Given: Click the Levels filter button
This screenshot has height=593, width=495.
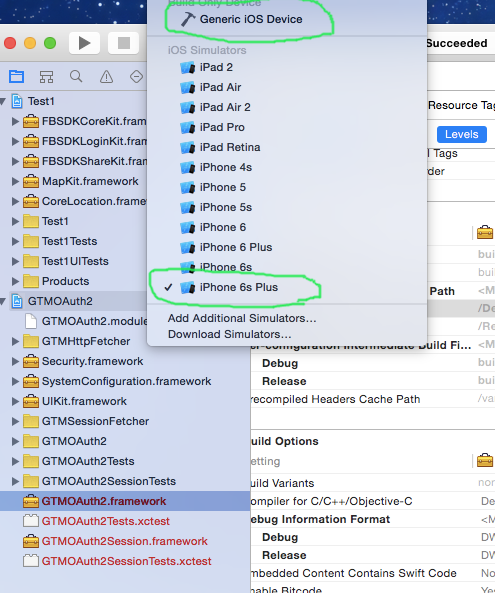Looking at the screenshot, I should coord(461,134).
